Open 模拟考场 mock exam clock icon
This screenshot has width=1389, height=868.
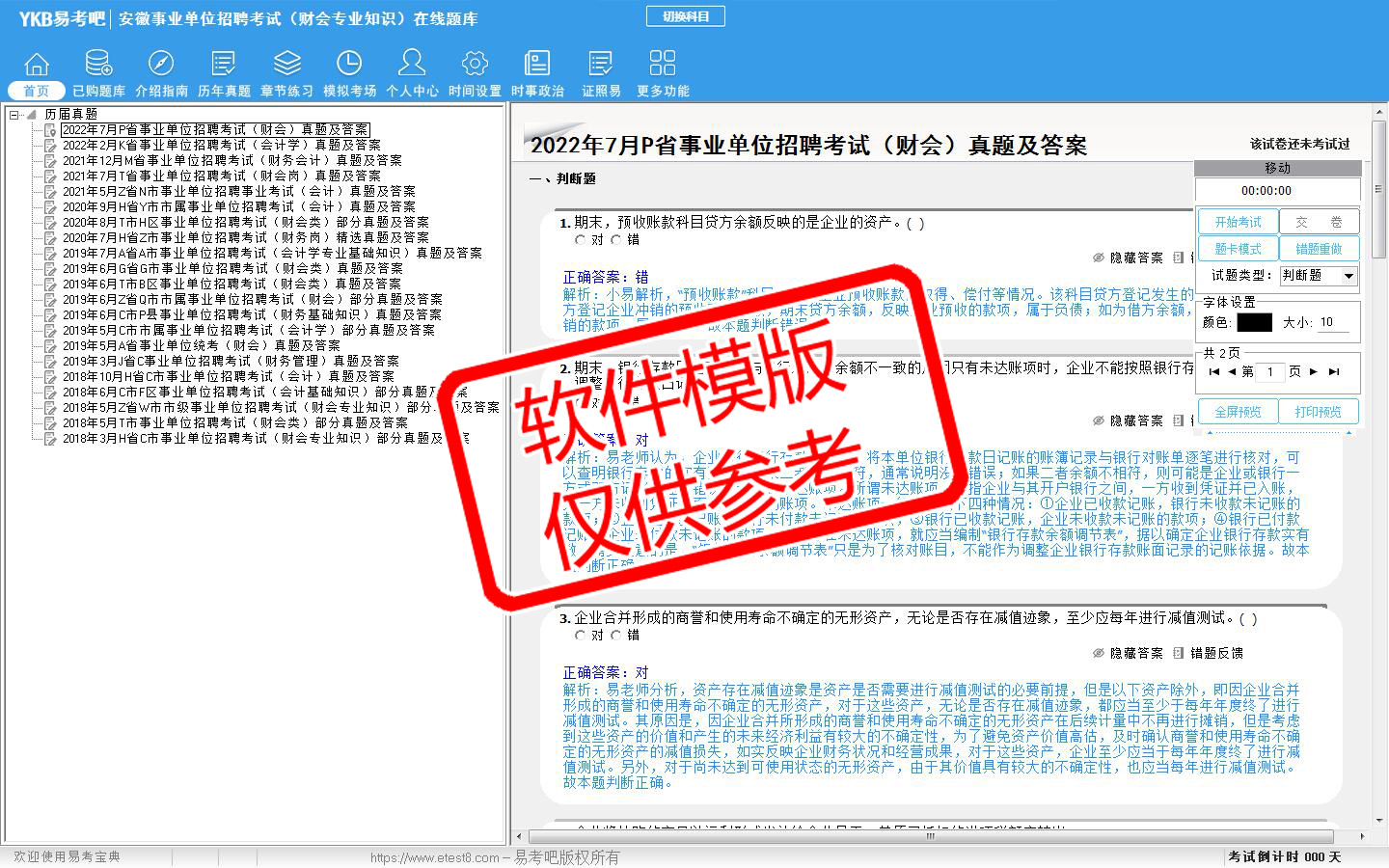(x=349, y=64)
